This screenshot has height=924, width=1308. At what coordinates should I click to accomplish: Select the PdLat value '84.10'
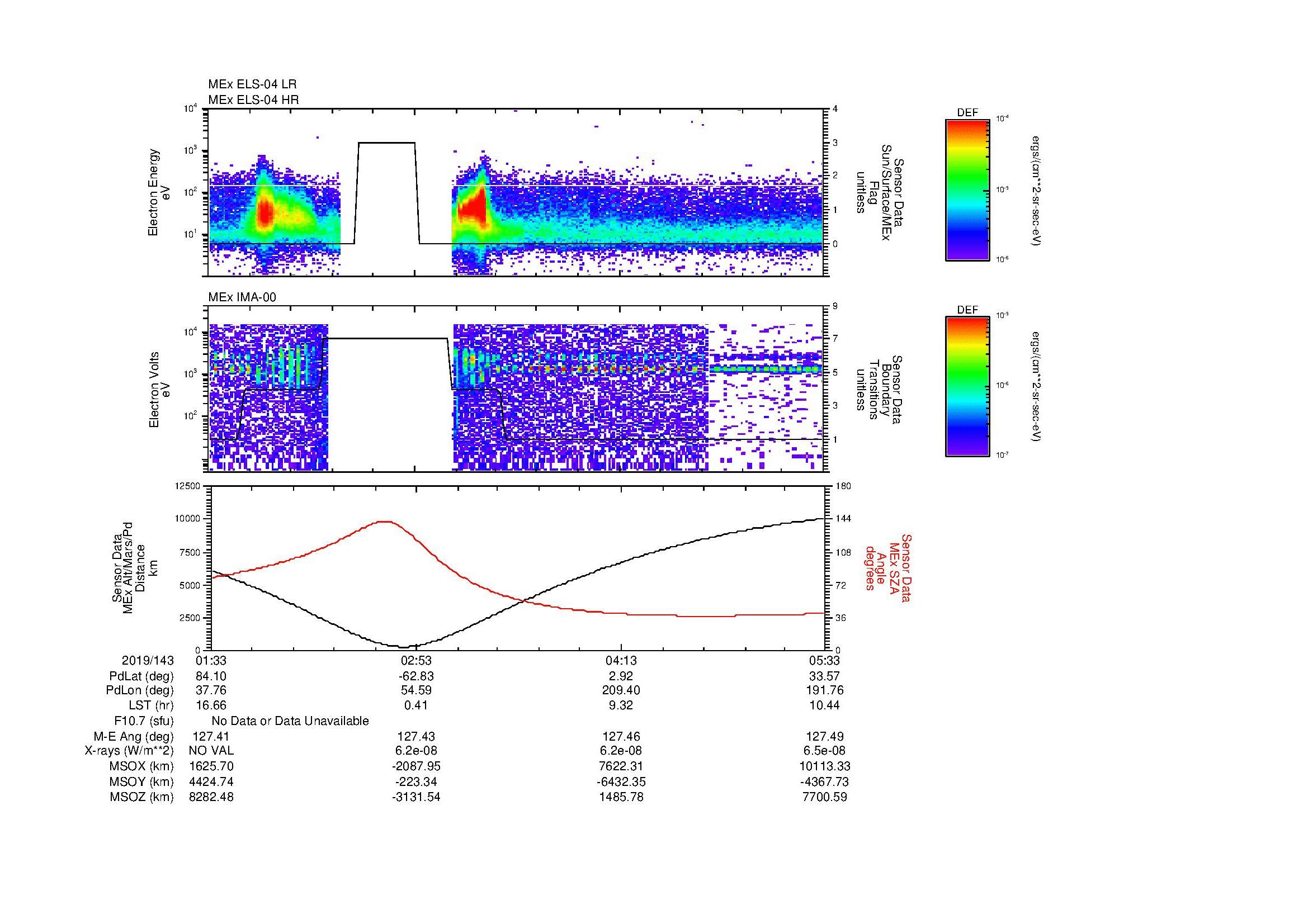pos(211,676)
